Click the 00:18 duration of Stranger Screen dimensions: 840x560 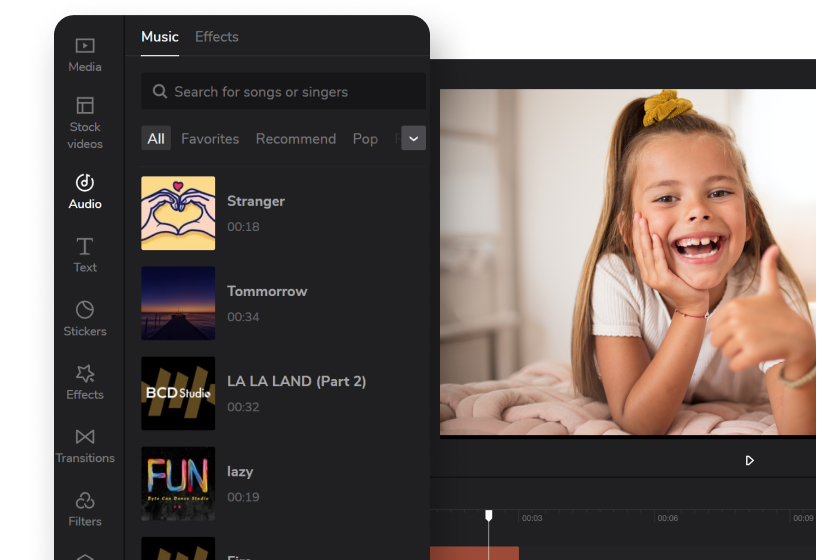243,227
